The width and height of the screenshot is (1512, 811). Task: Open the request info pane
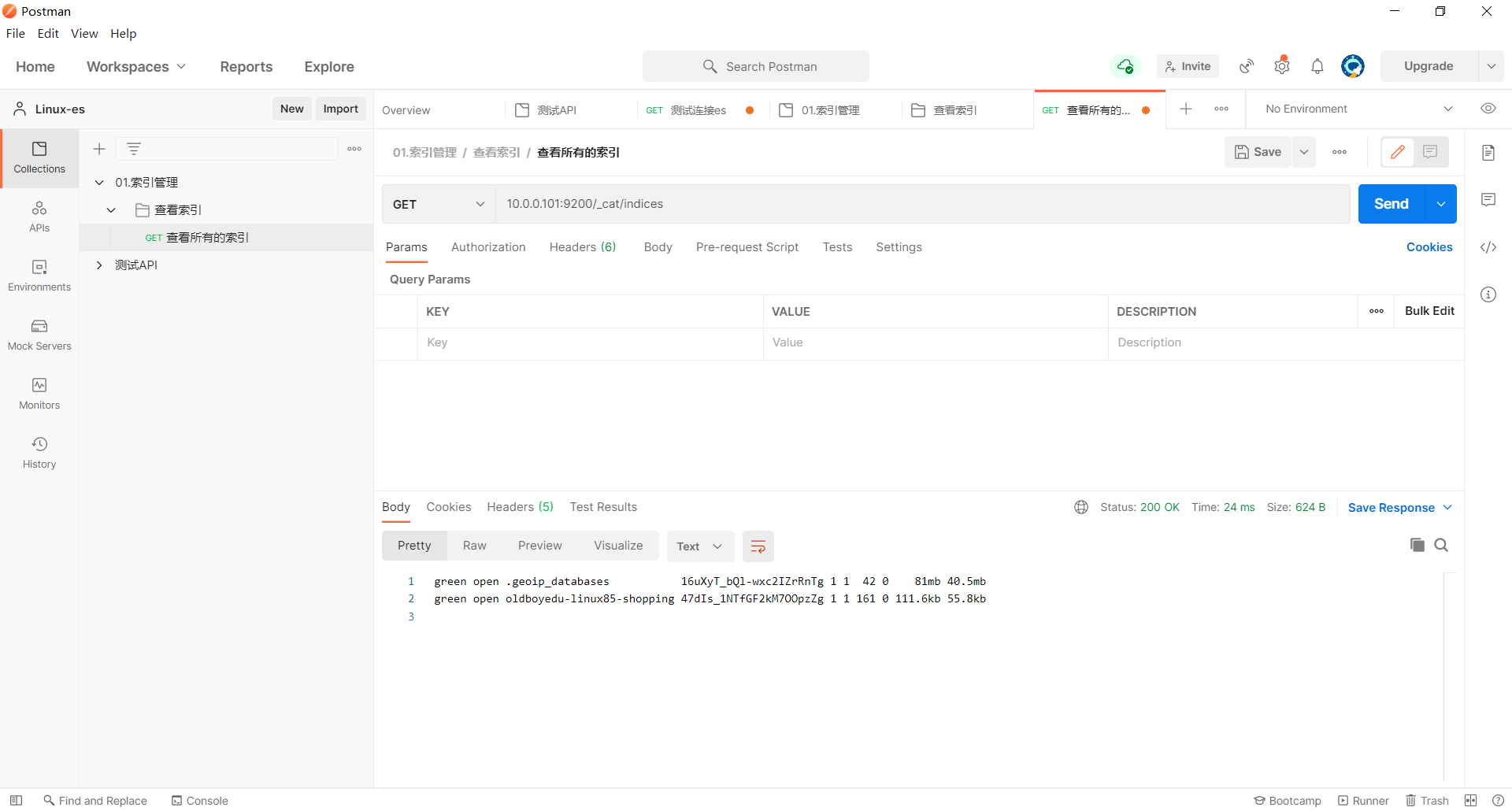click(x=1488, y=294)
